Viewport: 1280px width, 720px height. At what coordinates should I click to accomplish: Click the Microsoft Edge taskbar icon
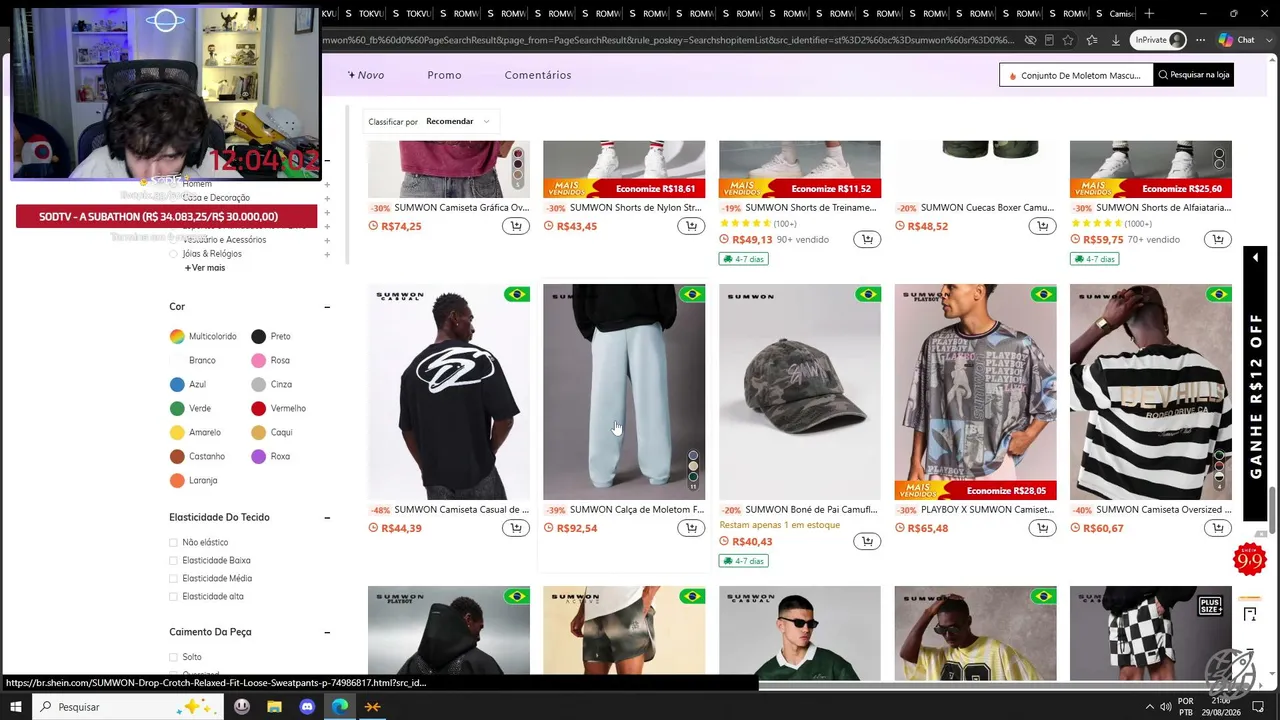click(x=340, y=707)
